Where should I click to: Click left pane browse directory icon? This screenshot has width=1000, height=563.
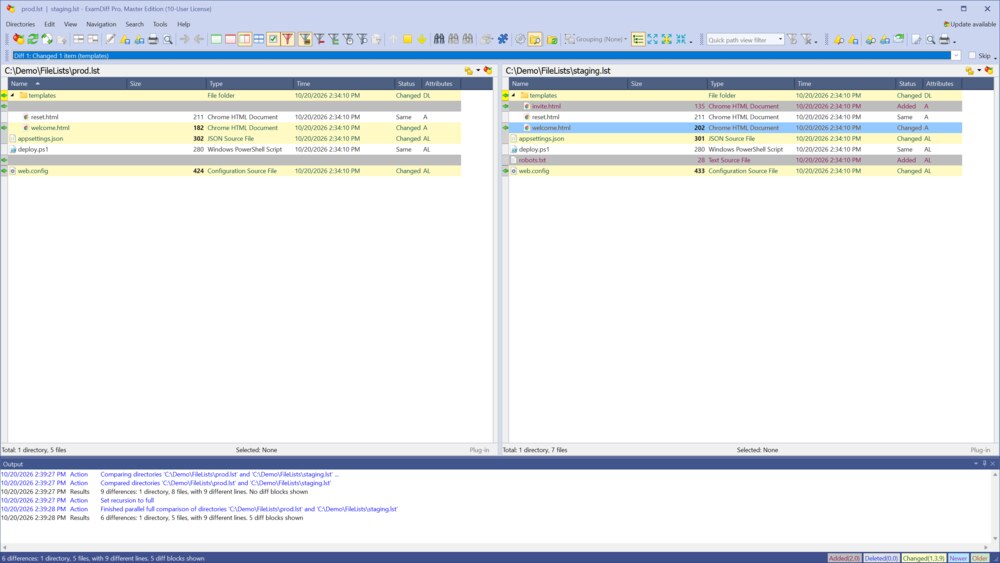pos(469,71)
